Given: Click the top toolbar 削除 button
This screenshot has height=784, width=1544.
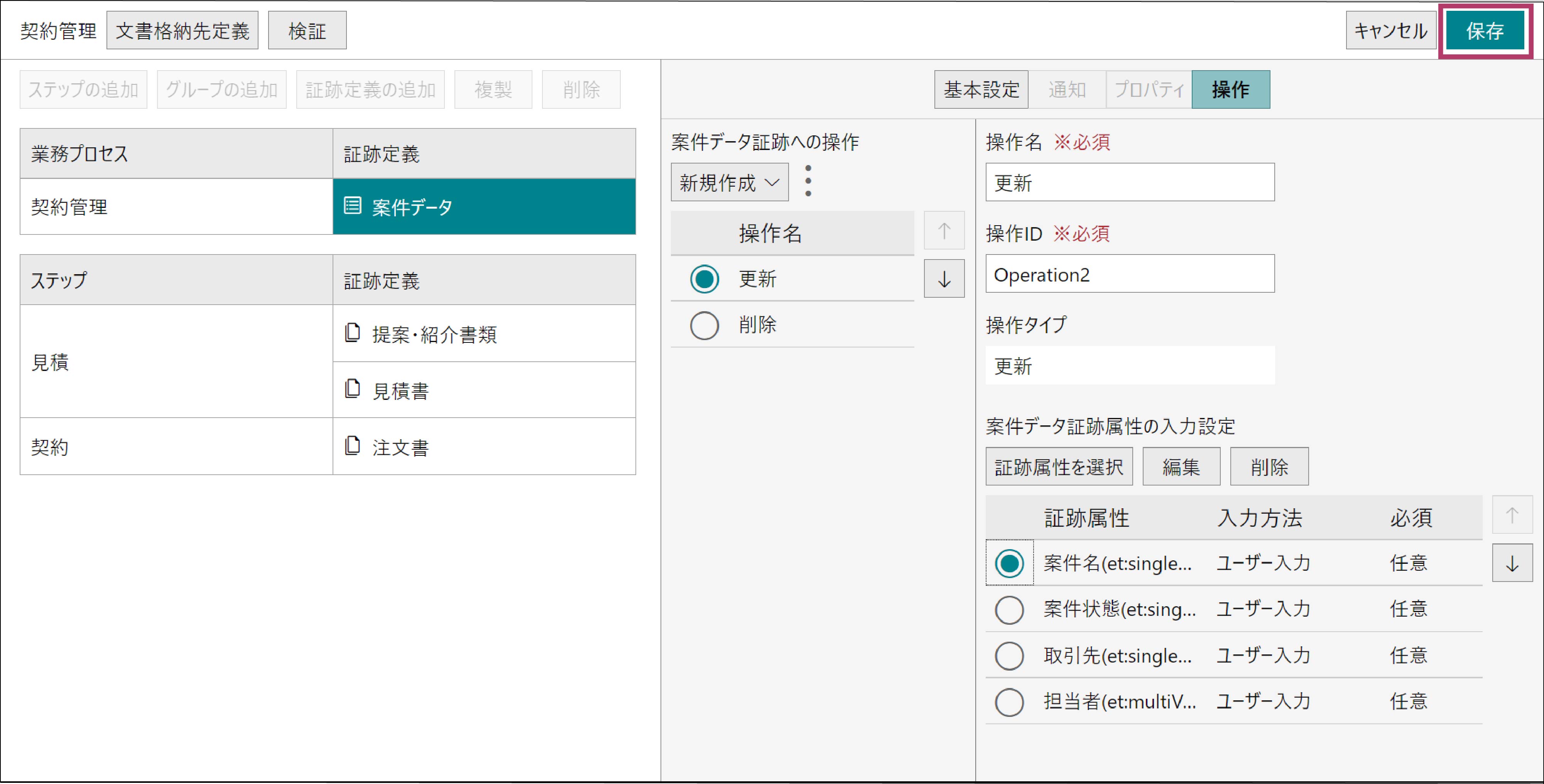Looking at the screenshot, I should coord(581,90).
